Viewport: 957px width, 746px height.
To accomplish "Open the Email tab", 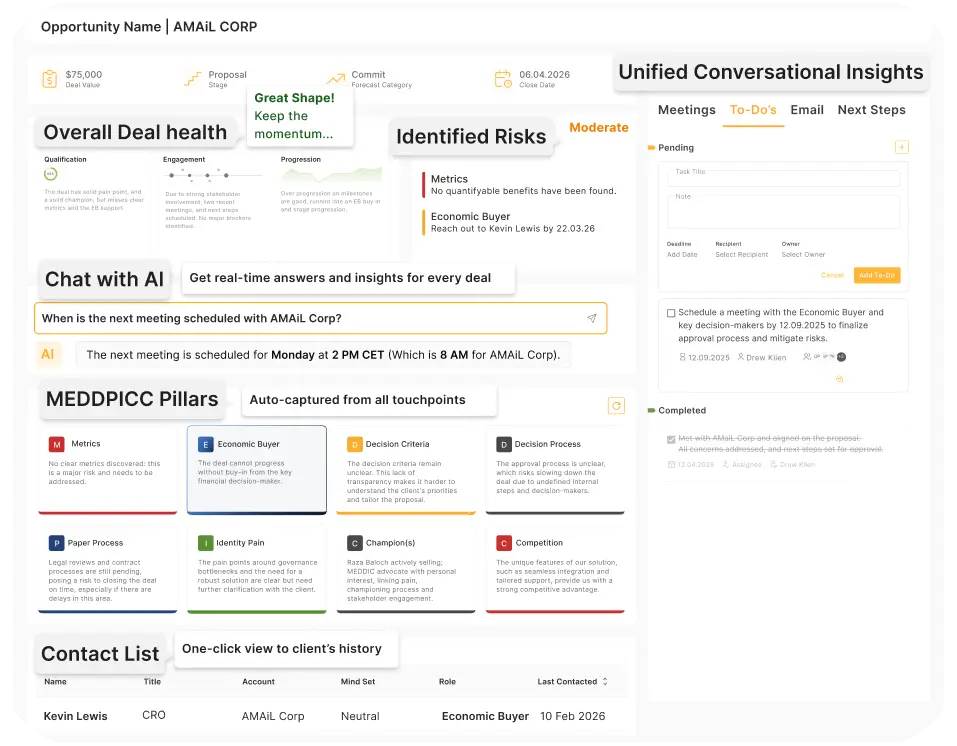I will (x=806, y=110).
